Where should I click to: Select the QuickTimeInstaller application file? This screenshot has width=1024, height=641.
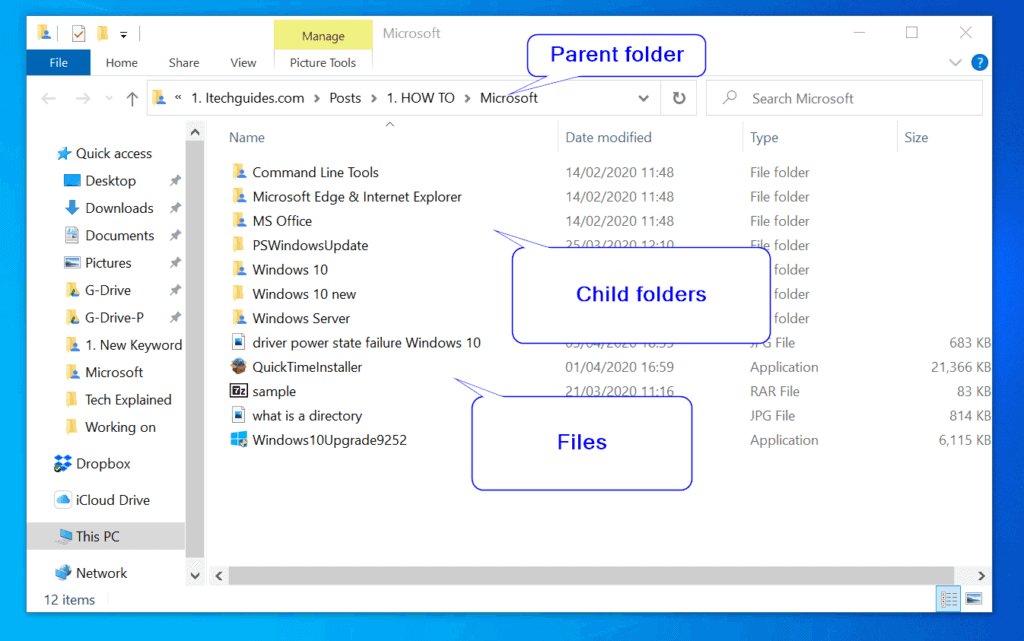click(296, 367)
